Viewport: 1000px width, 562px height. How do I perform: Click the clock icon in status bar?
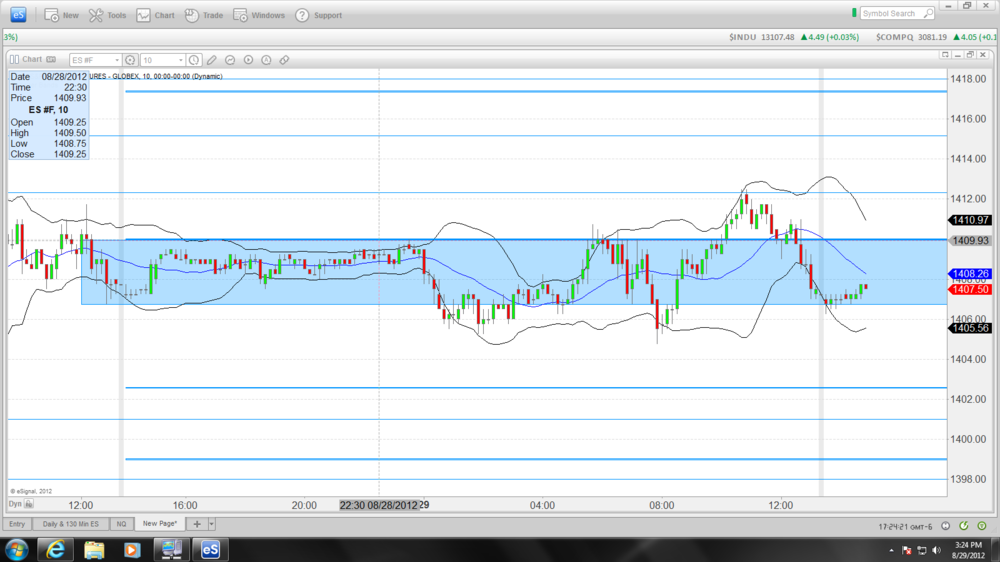click(x=946, y=526)
